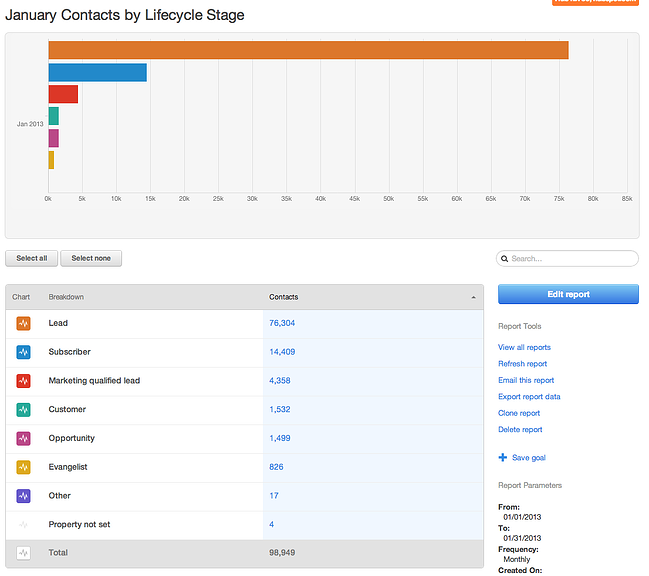Click the Jan 2013 axis label
The width and height of the screenshot is (649, 576).
point(30,124)
